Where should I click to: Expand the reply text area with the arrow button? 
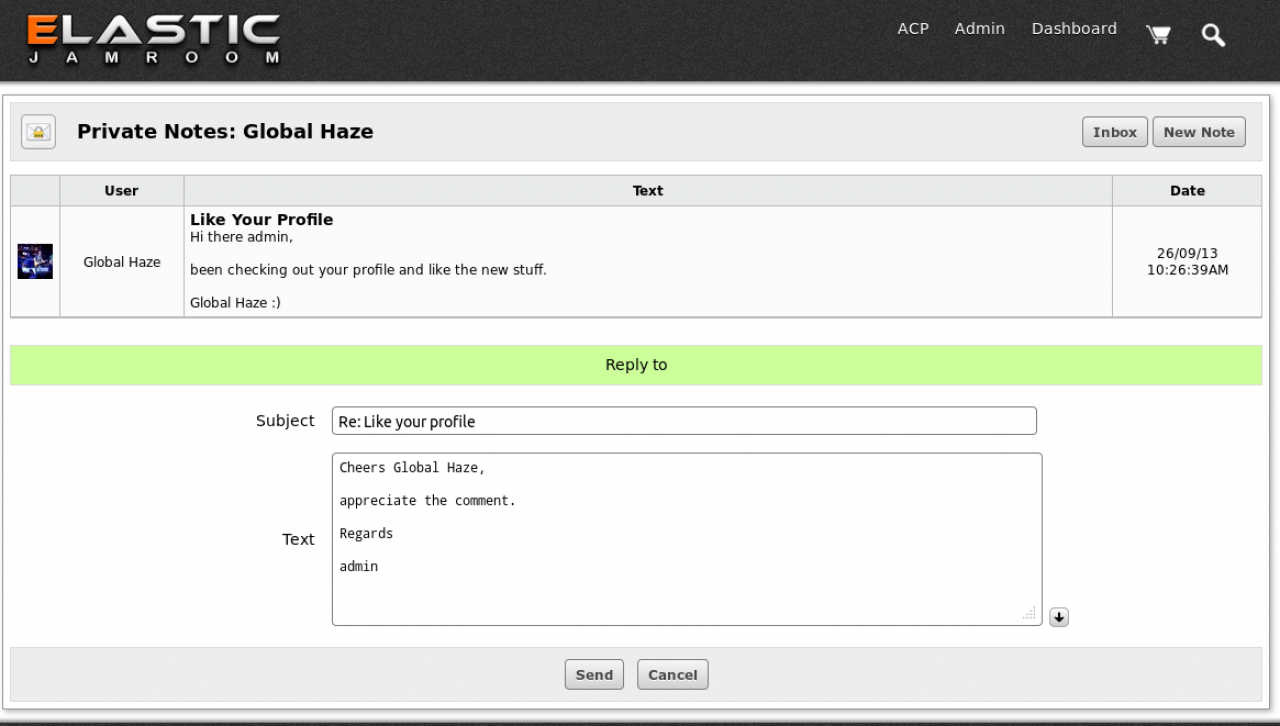pos(1059,617)
